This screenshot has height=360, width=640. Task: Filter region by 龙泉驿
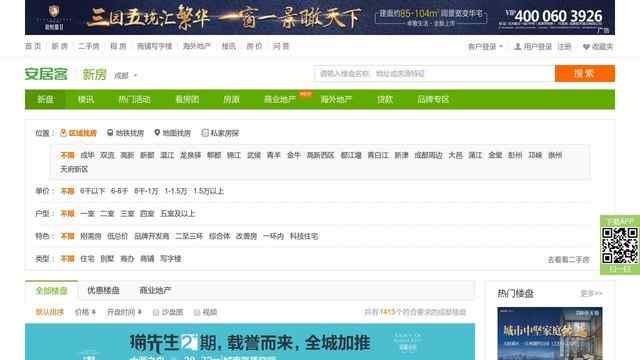pos(191,155)
